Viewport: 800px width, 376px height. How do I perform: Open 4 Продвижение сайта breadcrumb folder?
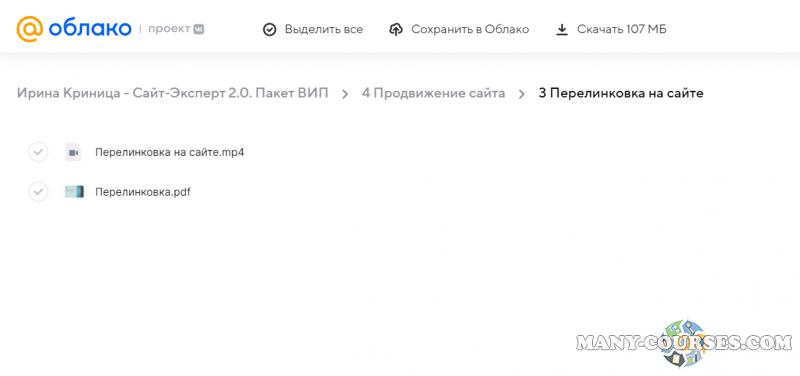tap(434, 93)
